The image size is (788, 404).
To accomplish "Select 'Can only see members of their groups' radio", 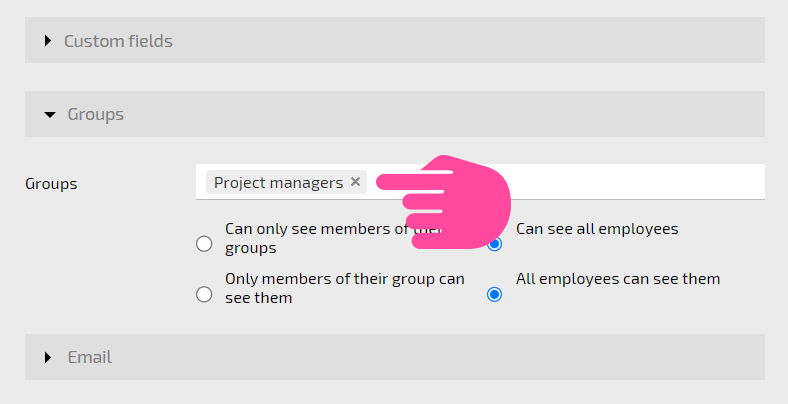I will coord(204,244).
